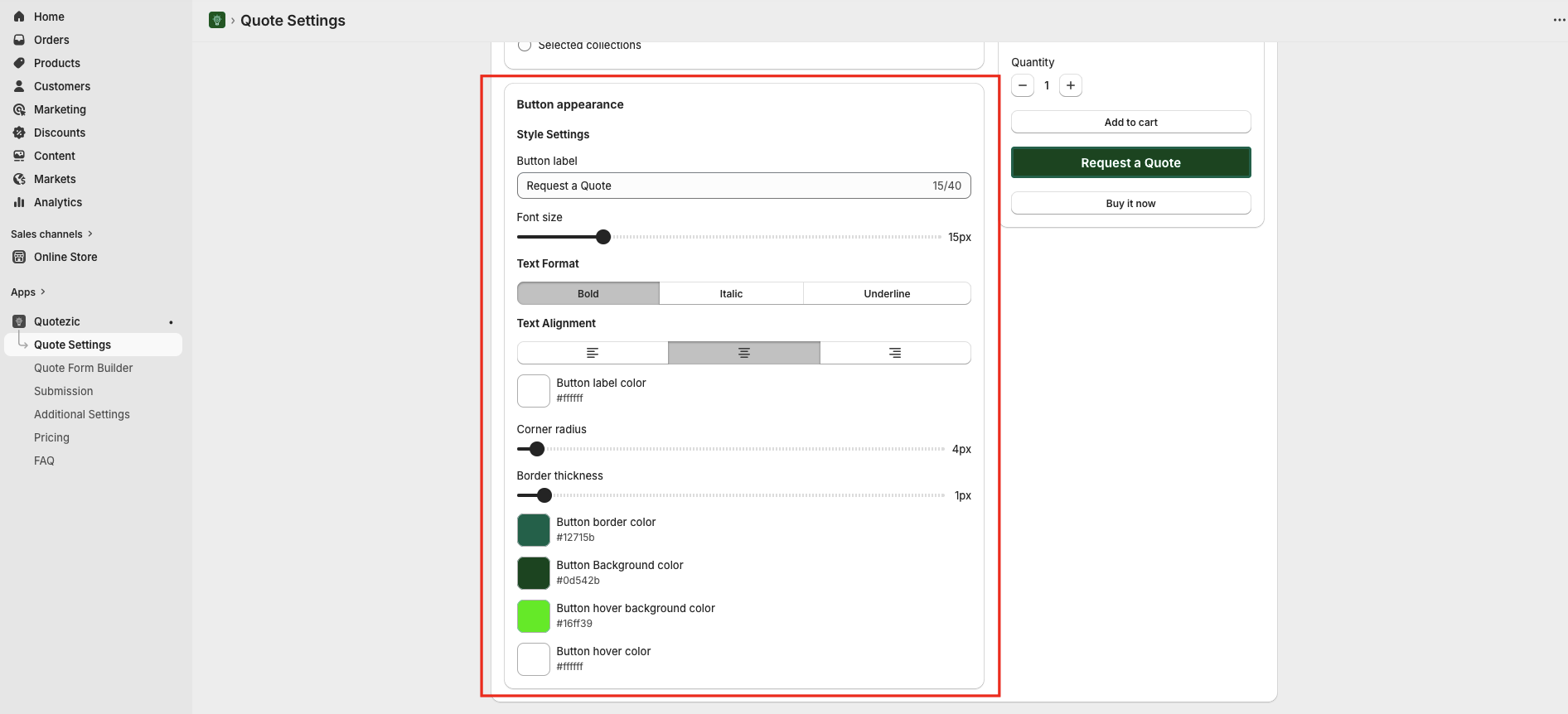This screenshot has height=714, width=1568.
Task: Click the Home icon in sidebar
Action: coord(19,17)
